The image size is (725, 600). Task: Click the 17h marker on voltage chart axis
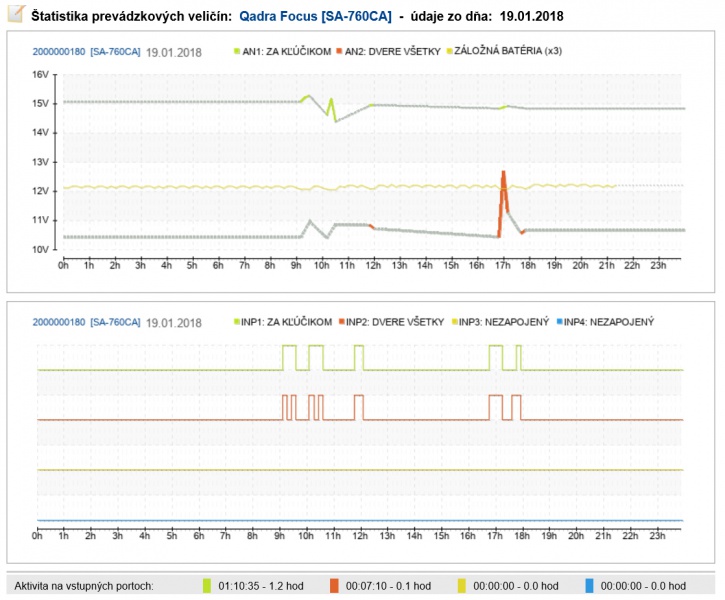tap(503, 265)
